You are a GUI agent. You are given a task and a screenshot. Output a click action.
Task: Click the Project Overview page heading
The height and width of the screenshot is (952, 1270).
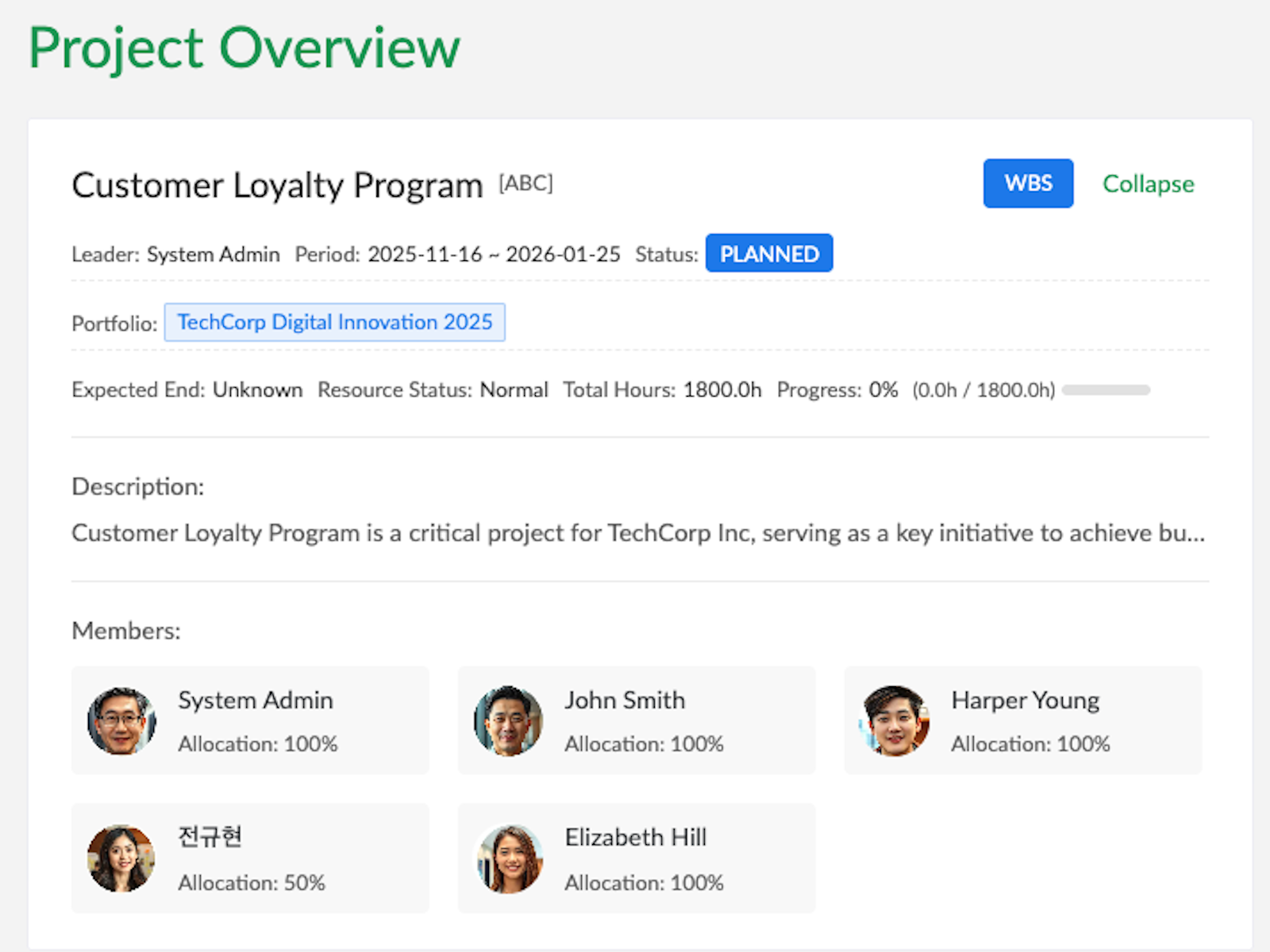[243, 48]
